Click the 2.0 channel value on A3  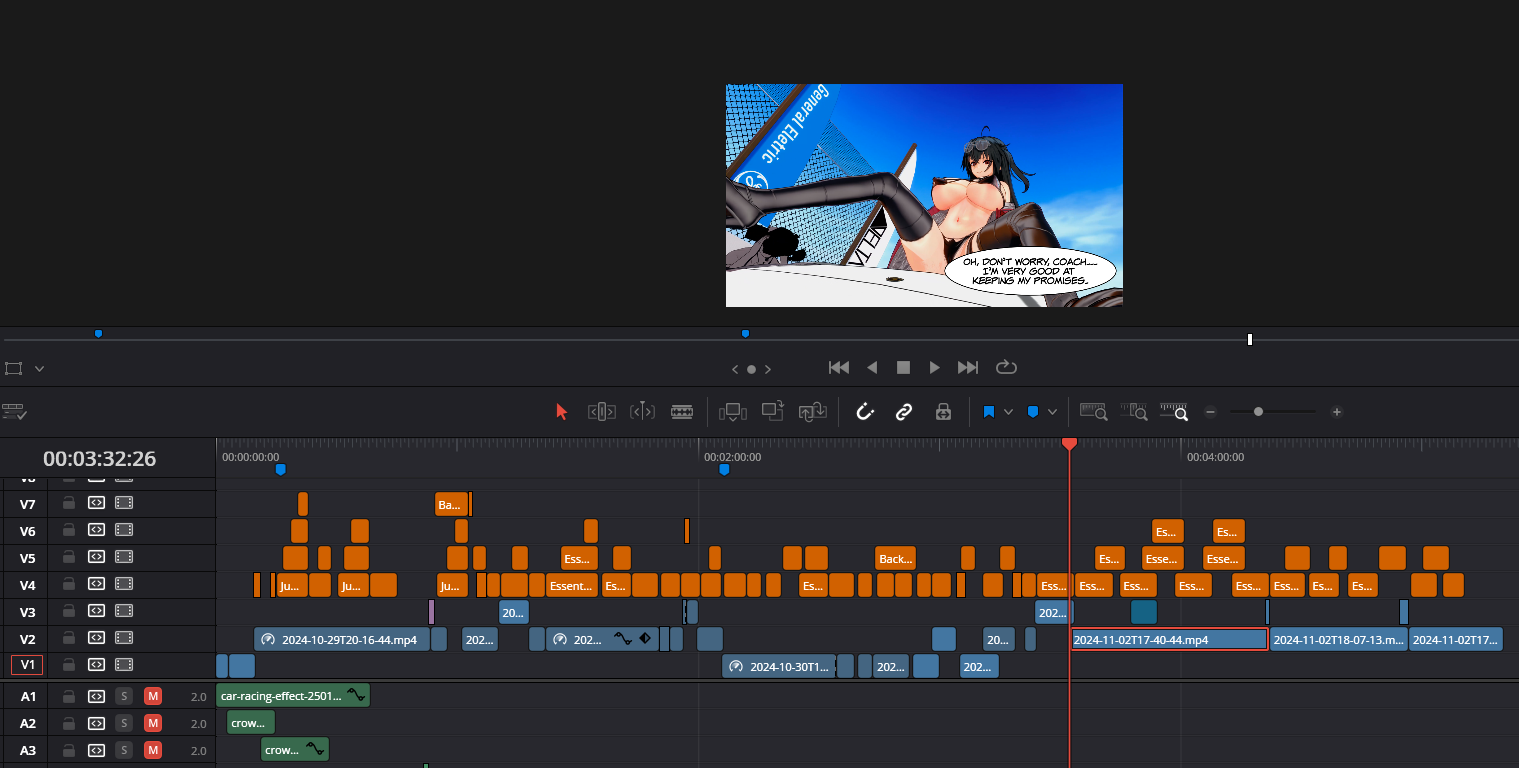click(198, 750)
